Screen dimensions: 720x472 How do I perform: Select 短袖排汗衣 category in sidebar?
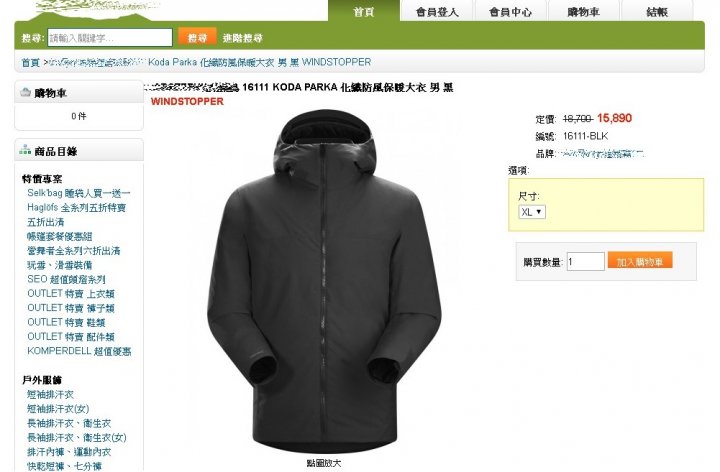point(50,394)
